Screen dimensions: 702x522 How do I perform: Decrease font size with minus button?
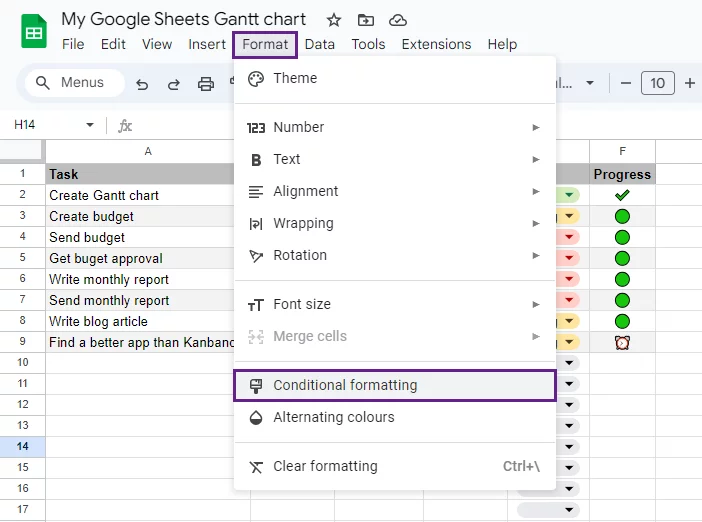coord(626,83)
